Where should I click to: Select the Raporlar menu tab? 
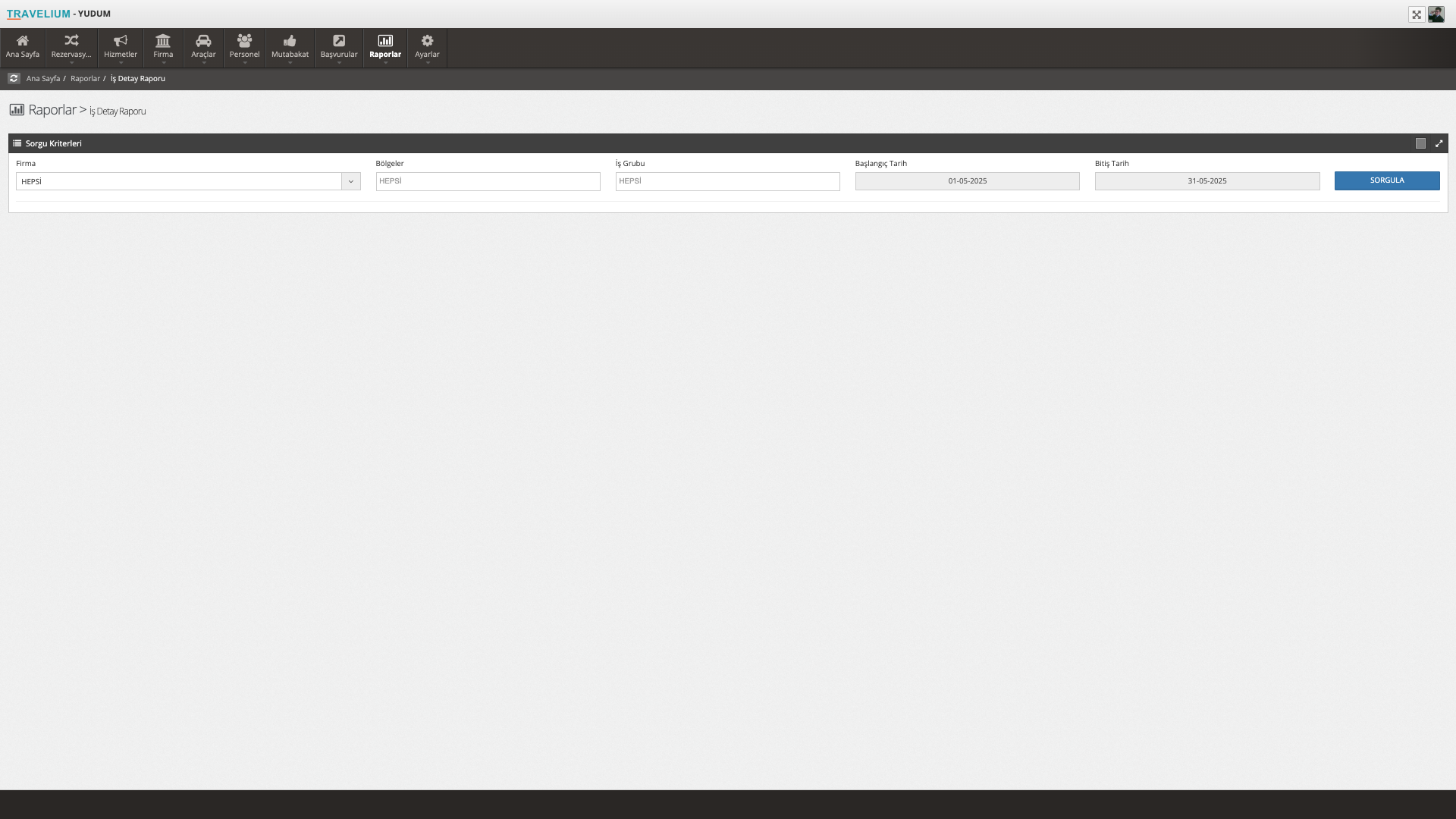point(385,46)
